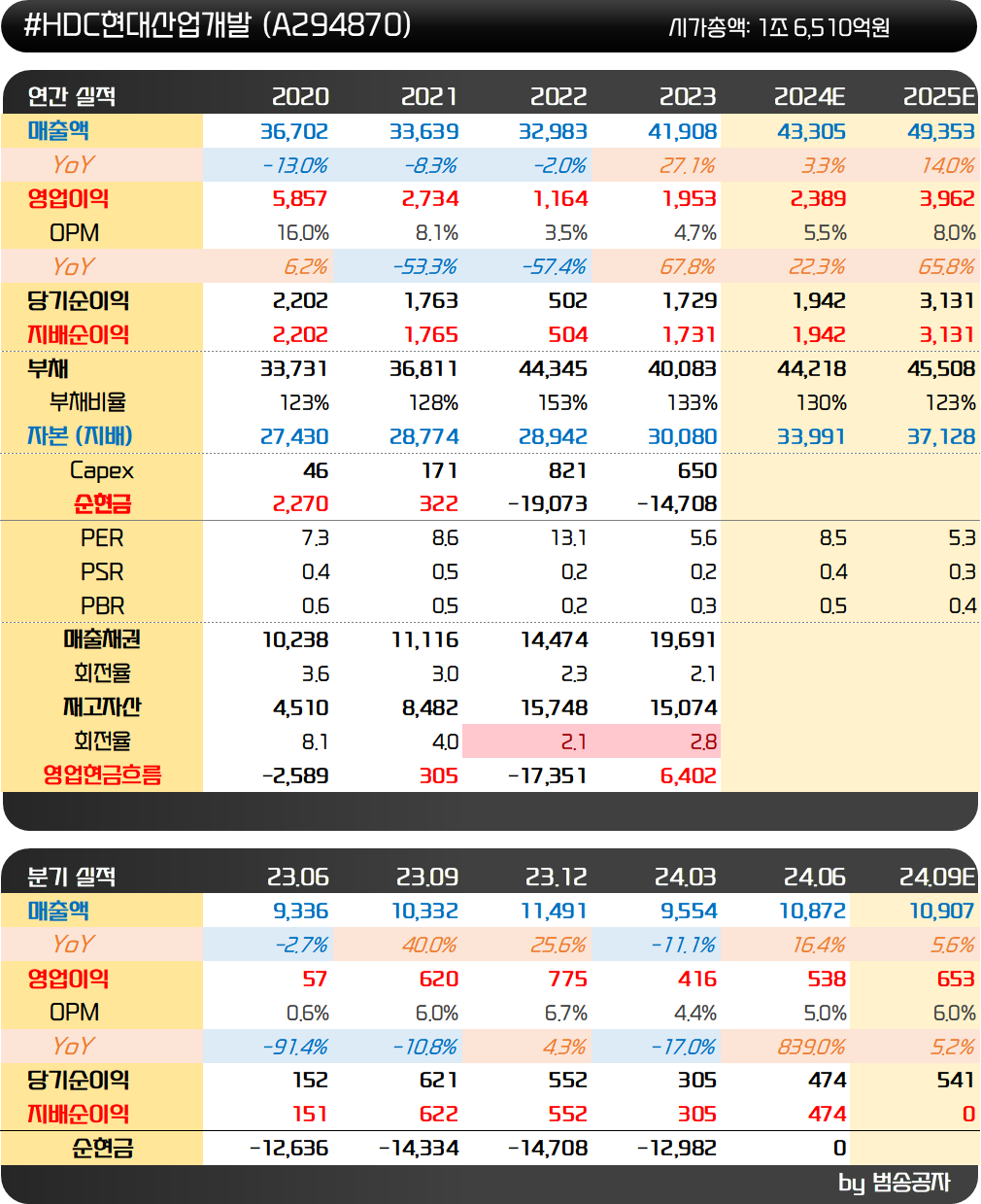Click the 영업현금흐름 row label

point(102,774)
